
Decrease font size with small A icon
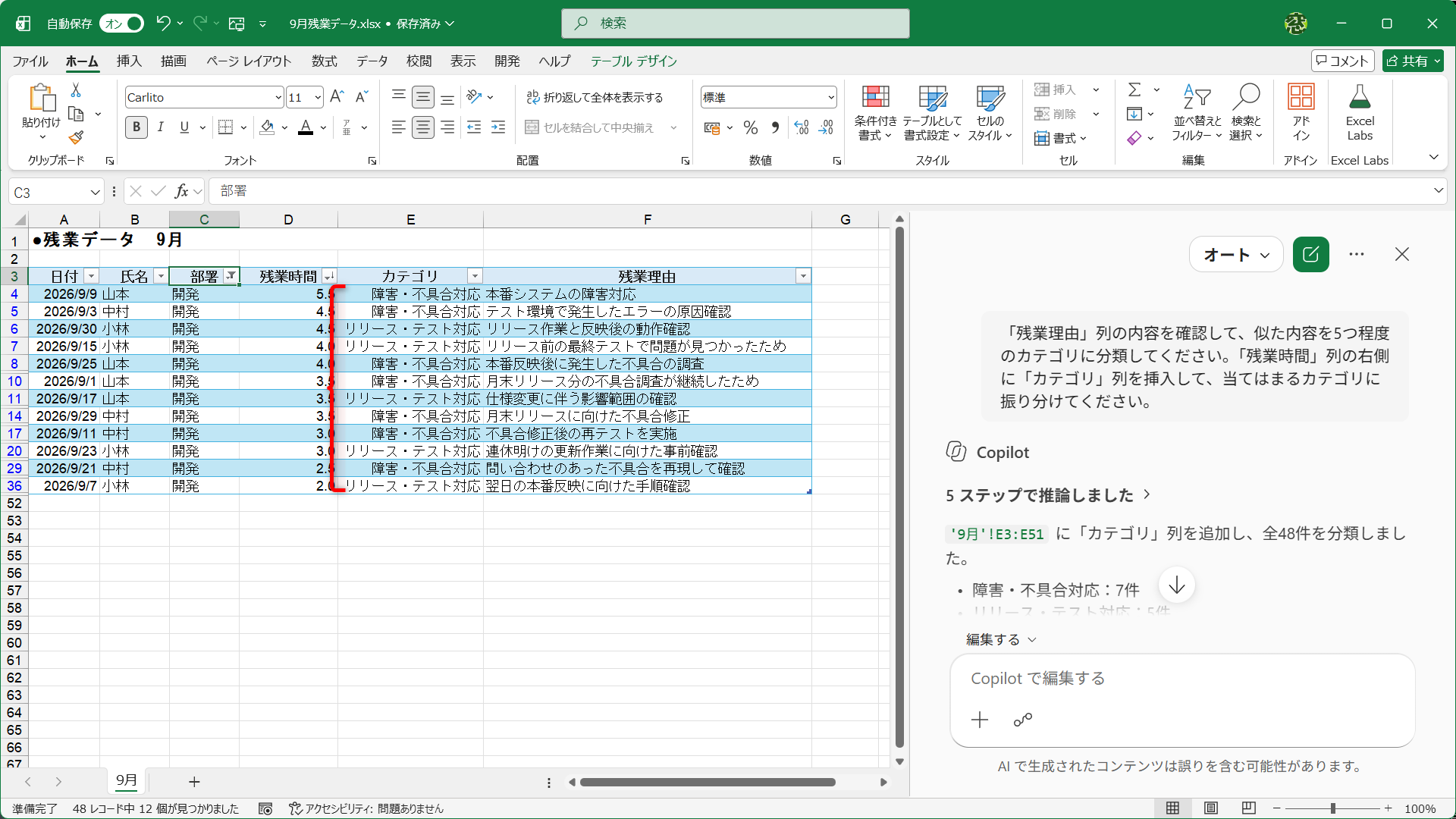pyautogui.click(x=362, y=97)
